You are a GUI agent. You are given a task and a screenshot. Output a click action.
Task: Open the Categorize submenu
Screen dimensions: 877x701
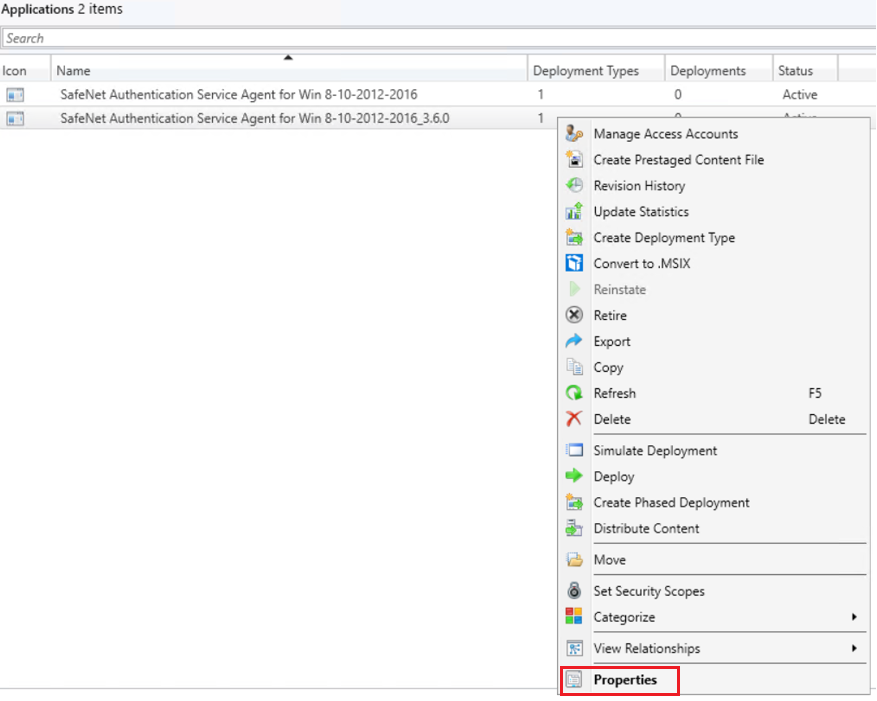tap(714, 617)
